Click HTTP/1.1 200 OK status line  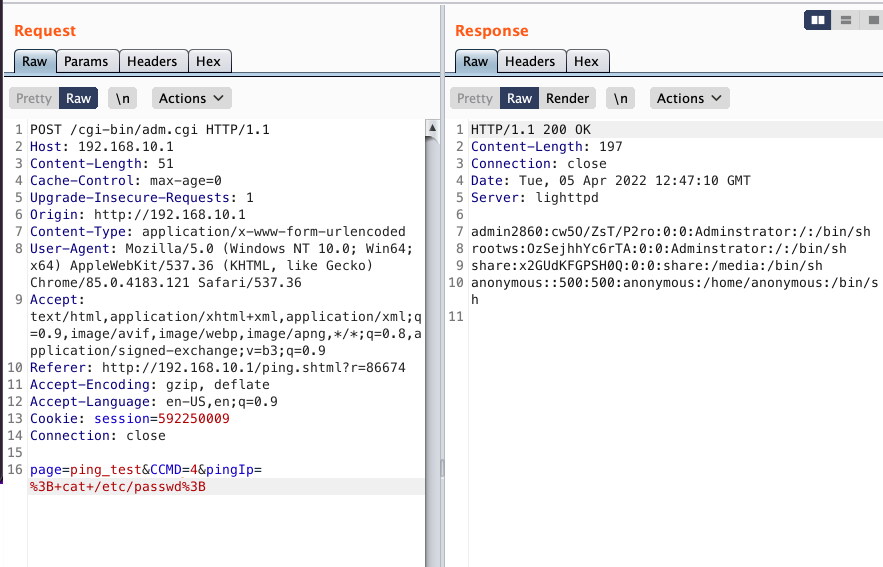[x=531, y=130]
